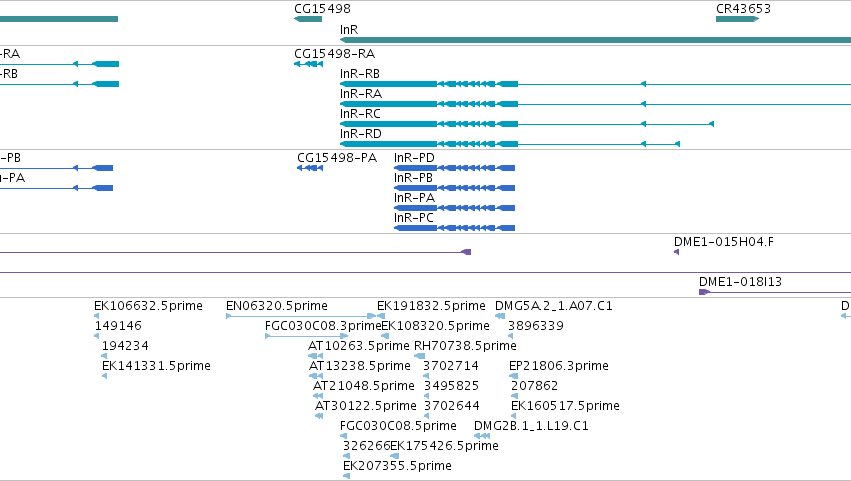Select the AT10263.5prime EST label

coord(359,346)
